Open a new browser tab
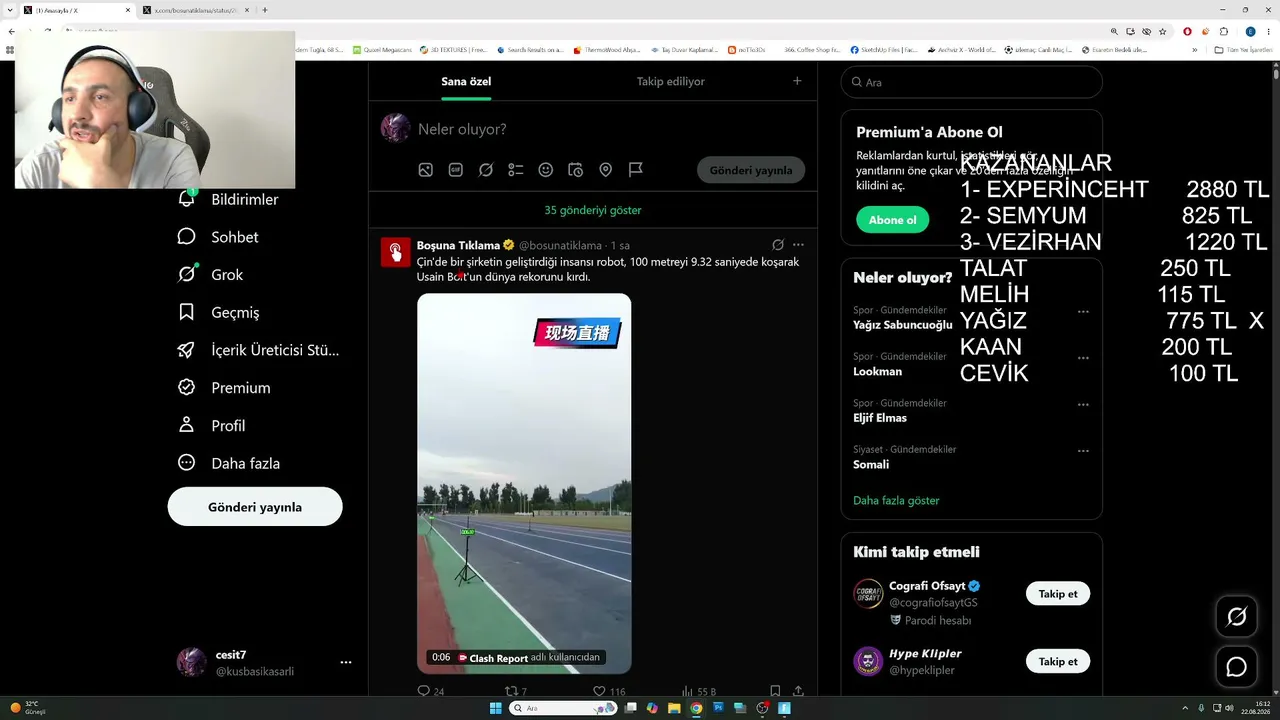This screenshot has width=1280, height=720. [x=265, y=10]
